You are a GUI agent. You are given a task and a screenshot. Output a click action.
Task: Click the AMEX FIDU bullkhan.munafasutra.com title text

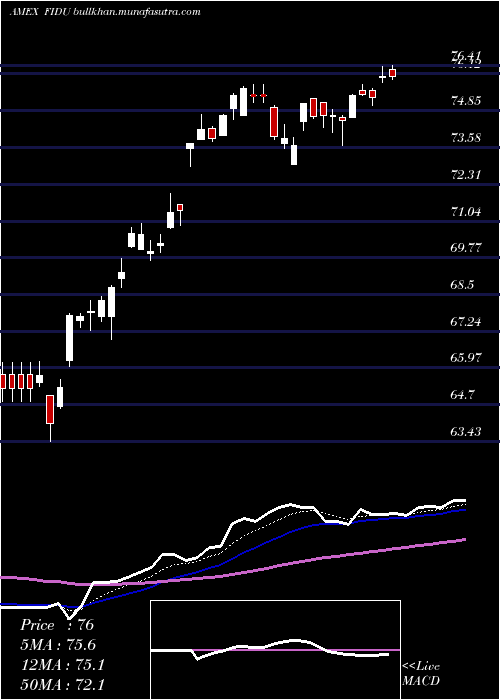coord(104,12)
